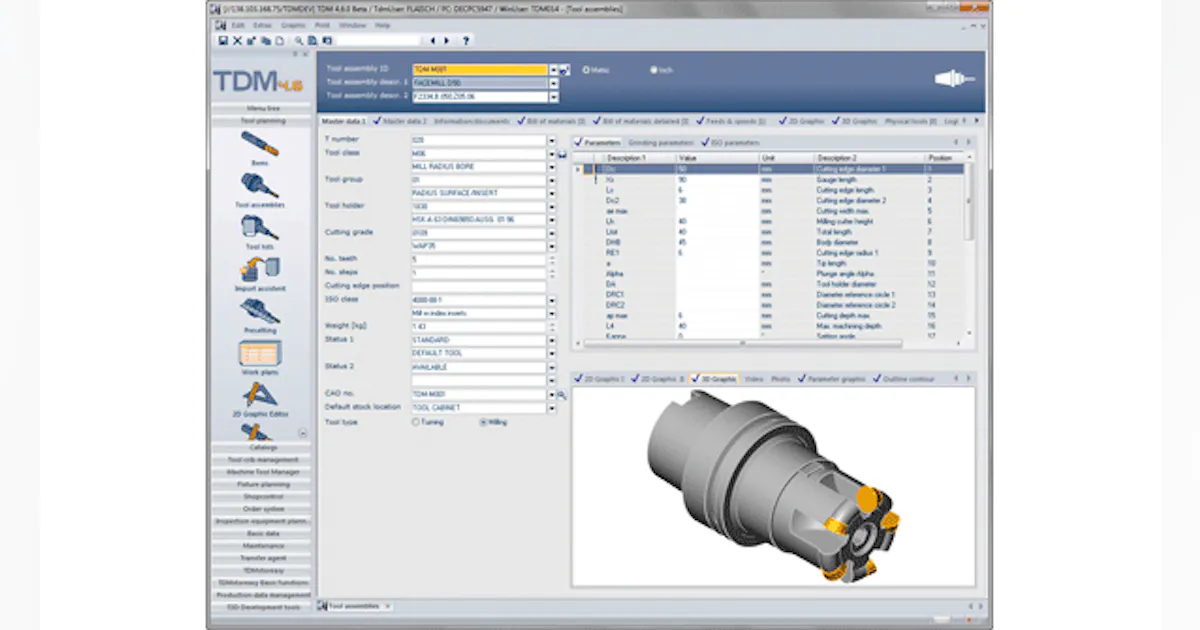Click the Cutting edge position field
Screen dimensions: 1200x630
click(478, 286)
